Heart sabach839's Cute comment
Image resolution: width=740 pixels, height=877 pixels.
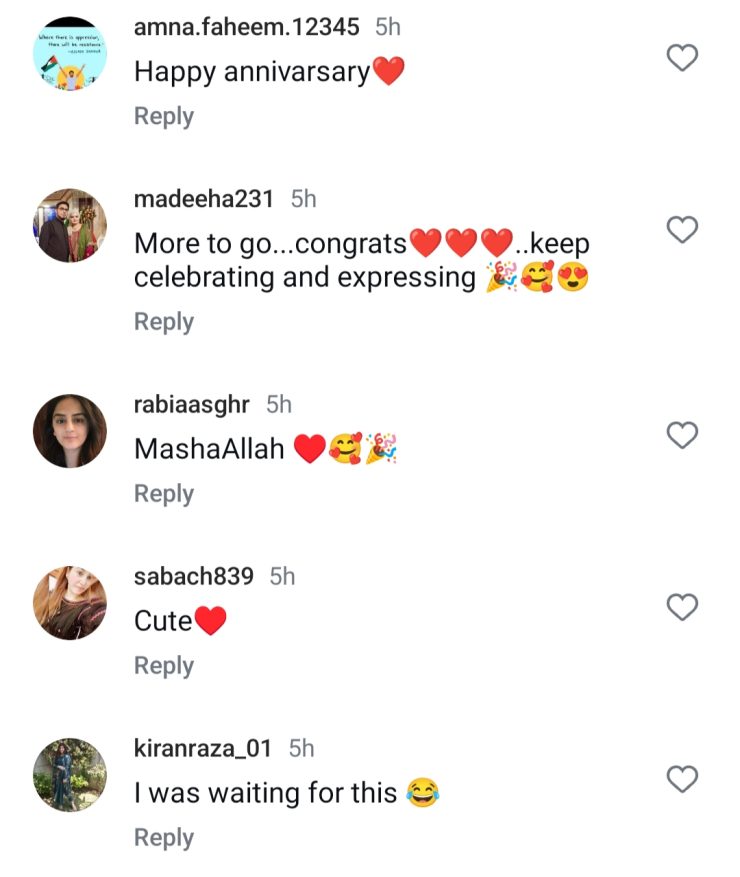(682, 607)
